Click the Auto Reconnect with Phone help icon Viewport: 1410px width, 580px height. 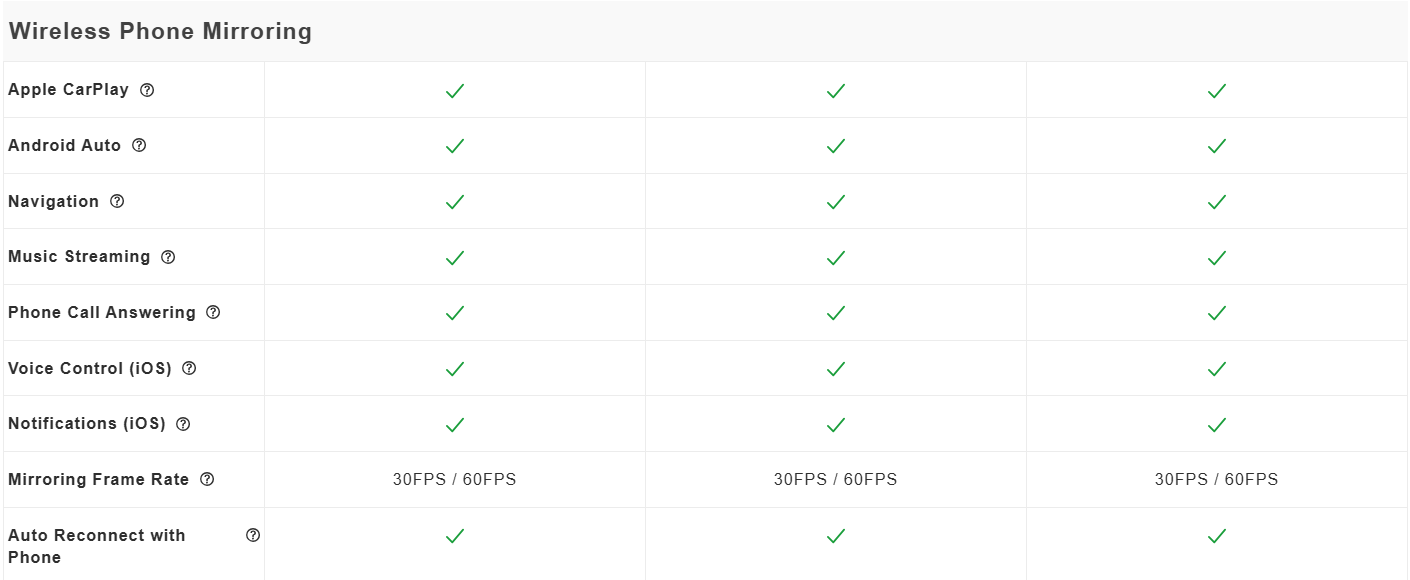pyautogui.click(x=253, y=535)
